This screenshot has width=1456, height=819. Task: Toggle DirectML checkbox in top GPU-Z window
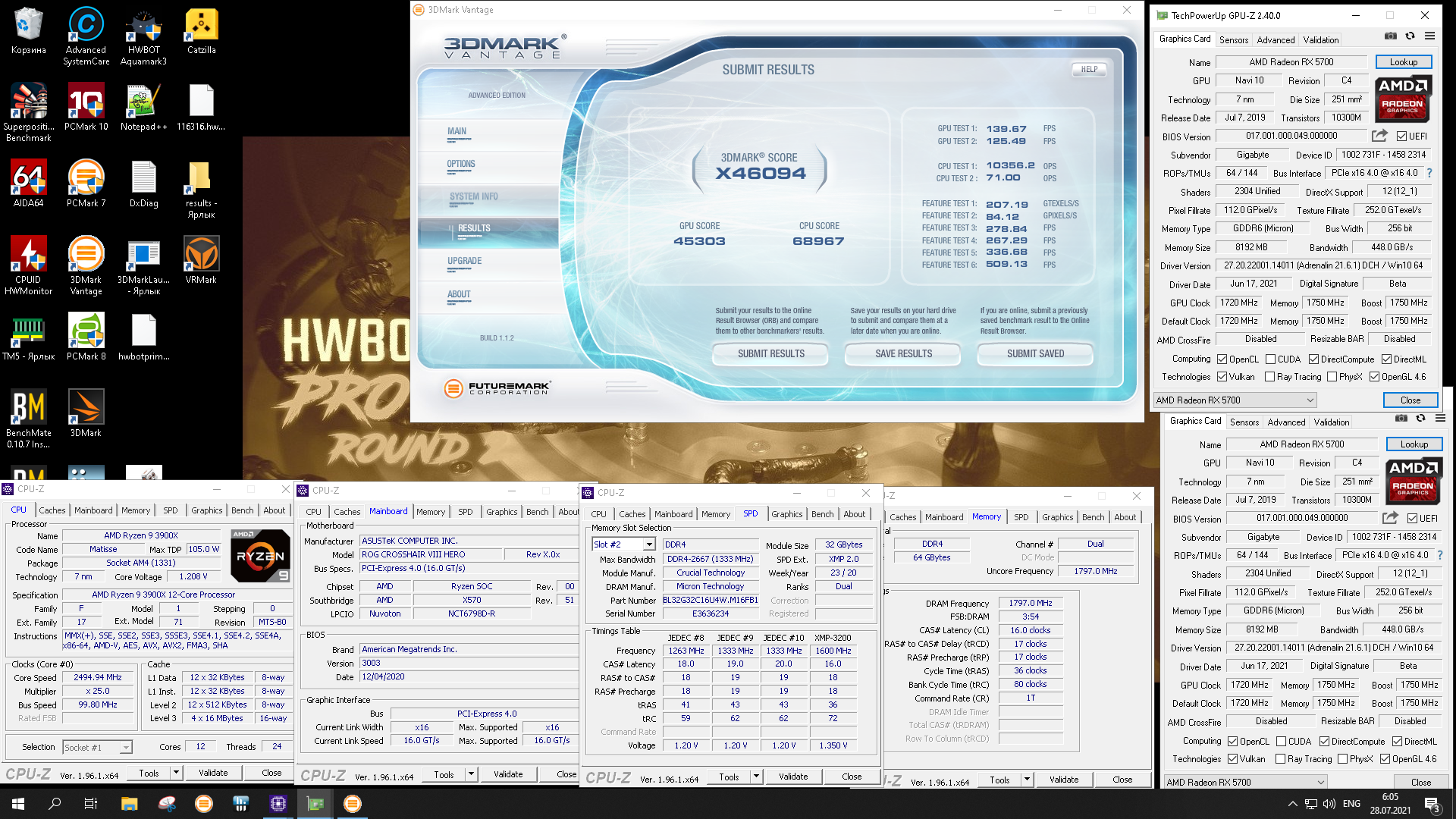1386,359
